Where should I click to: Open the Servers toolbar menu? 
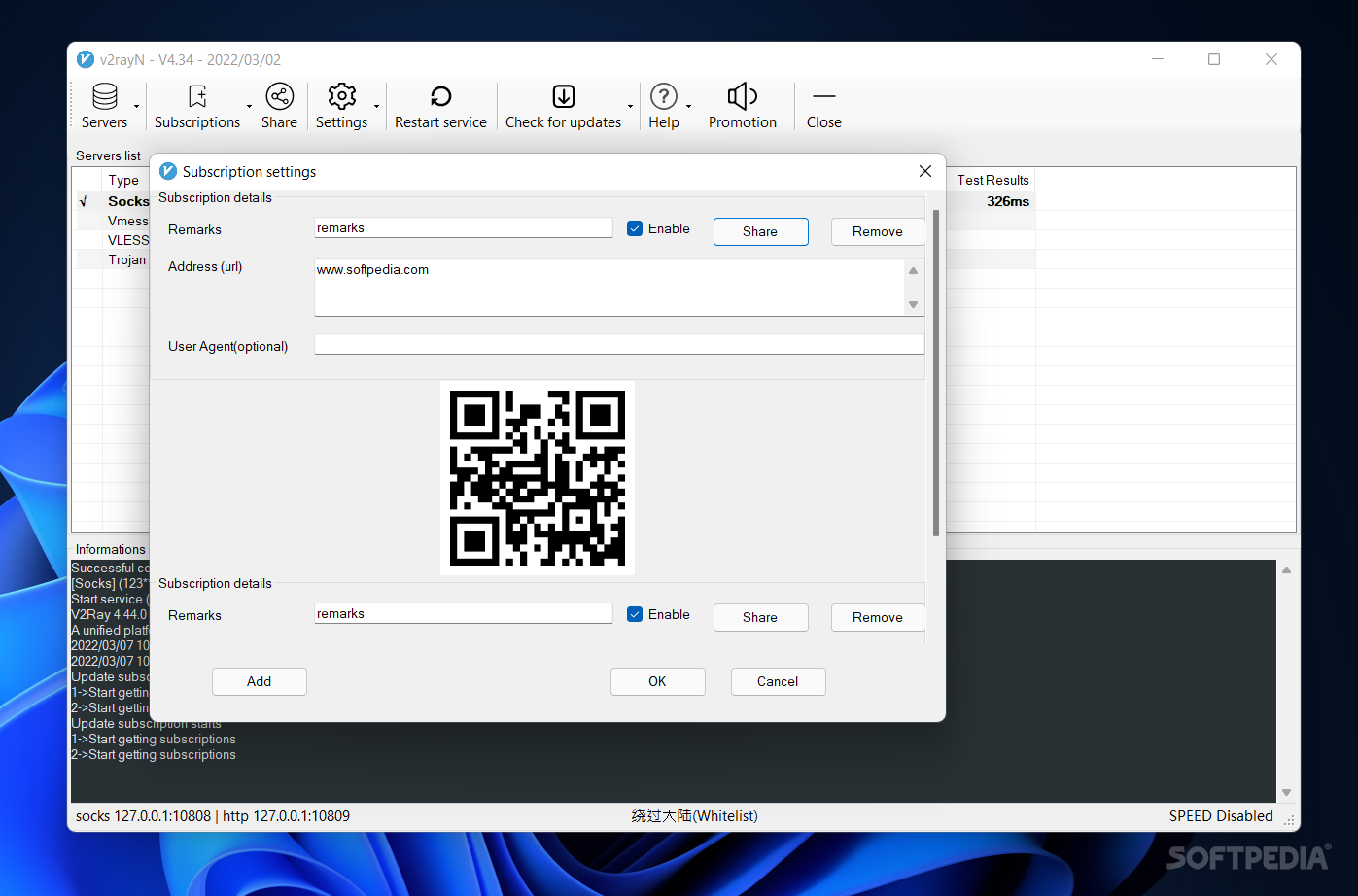pos(104,106)
